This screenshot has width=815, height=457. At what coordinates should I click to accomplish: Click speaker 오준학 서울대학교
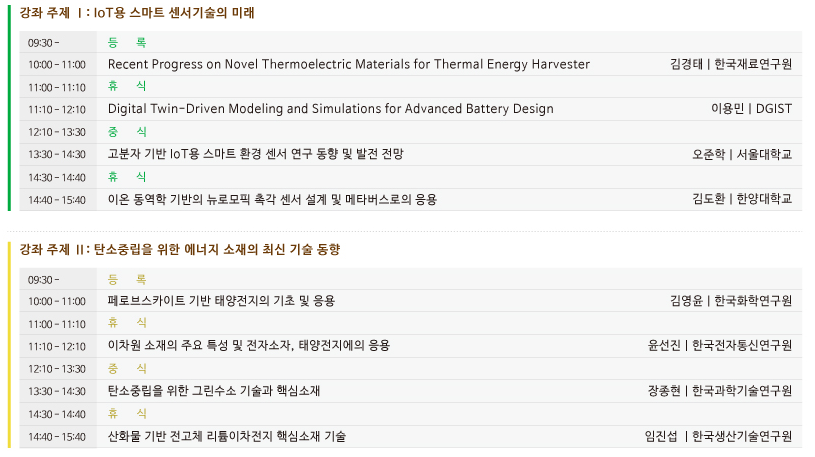point(742,154)
